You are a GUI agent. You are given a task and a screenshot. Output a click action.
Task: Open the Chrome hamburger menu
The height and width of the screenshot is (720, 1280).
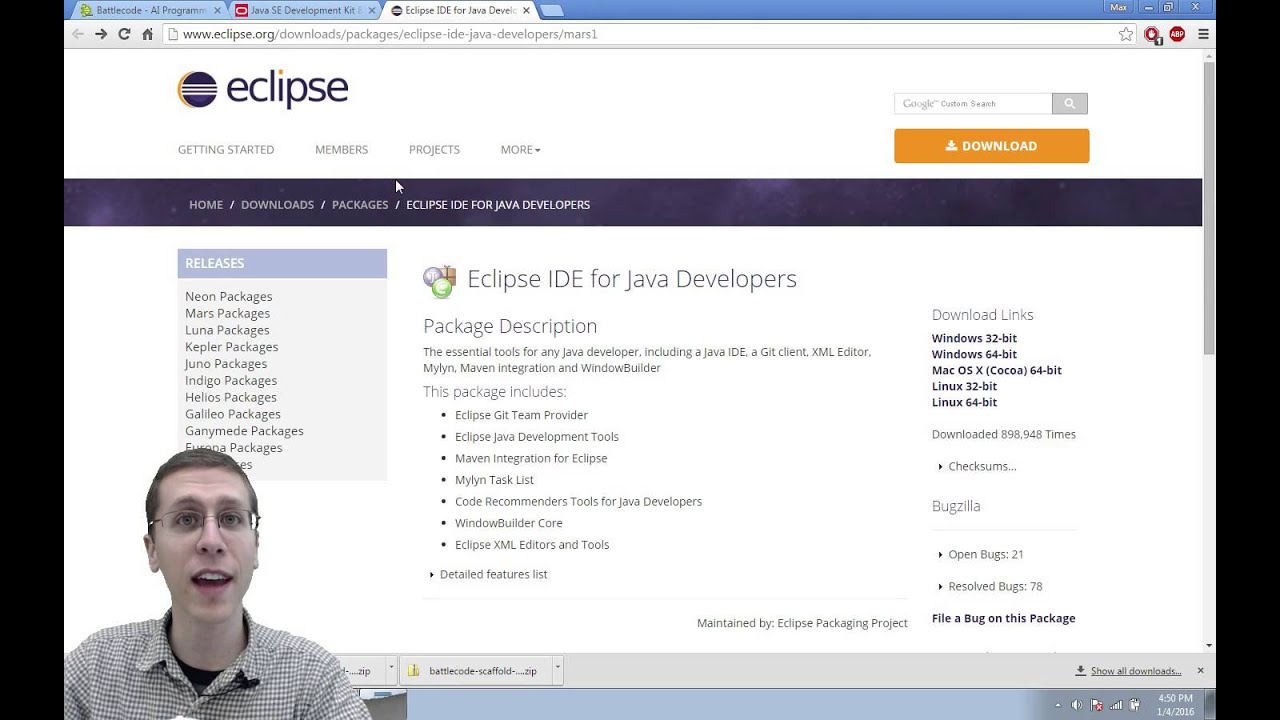coord(1203,34)
